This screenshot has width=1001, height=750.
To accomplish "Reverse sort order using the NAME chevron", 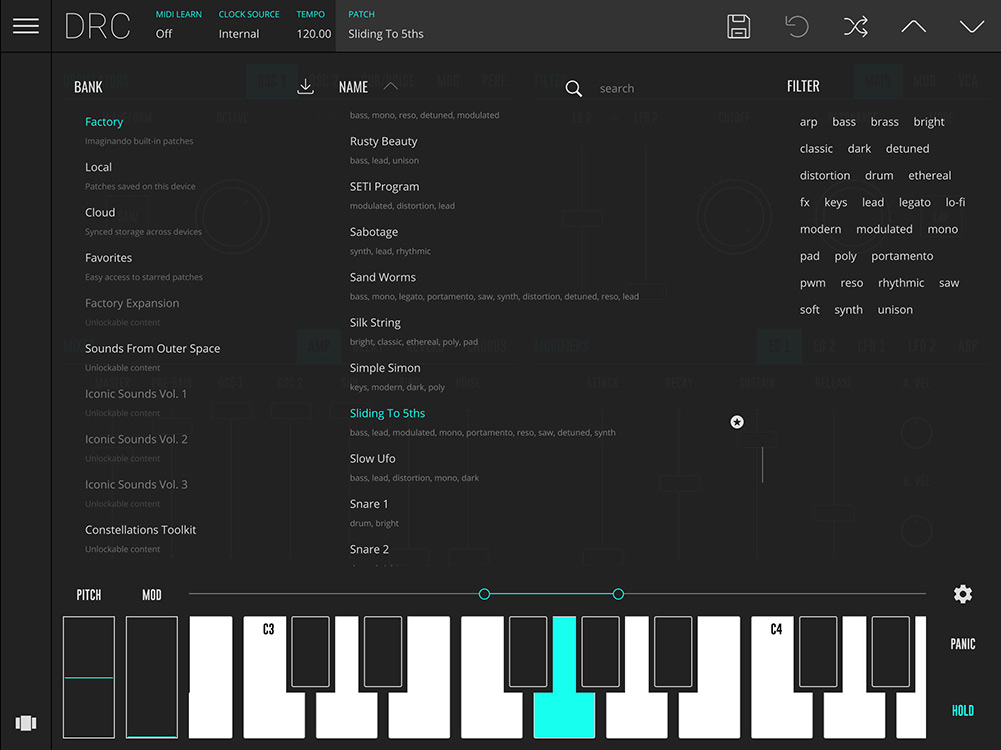I will [x=390, y=86].
